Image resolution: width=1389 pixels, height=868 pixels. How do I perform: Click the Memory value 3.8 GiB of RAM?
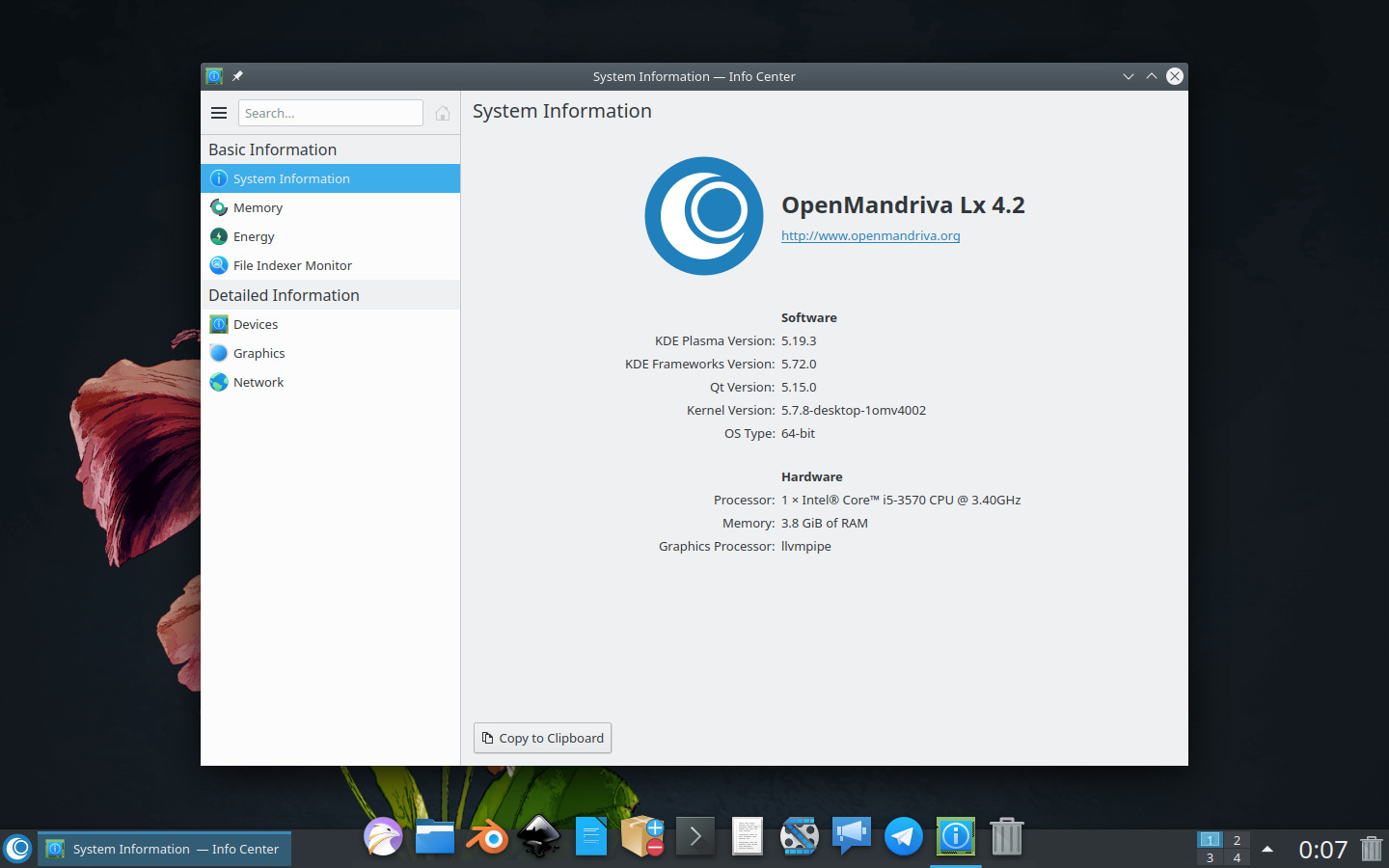(825, 523)
